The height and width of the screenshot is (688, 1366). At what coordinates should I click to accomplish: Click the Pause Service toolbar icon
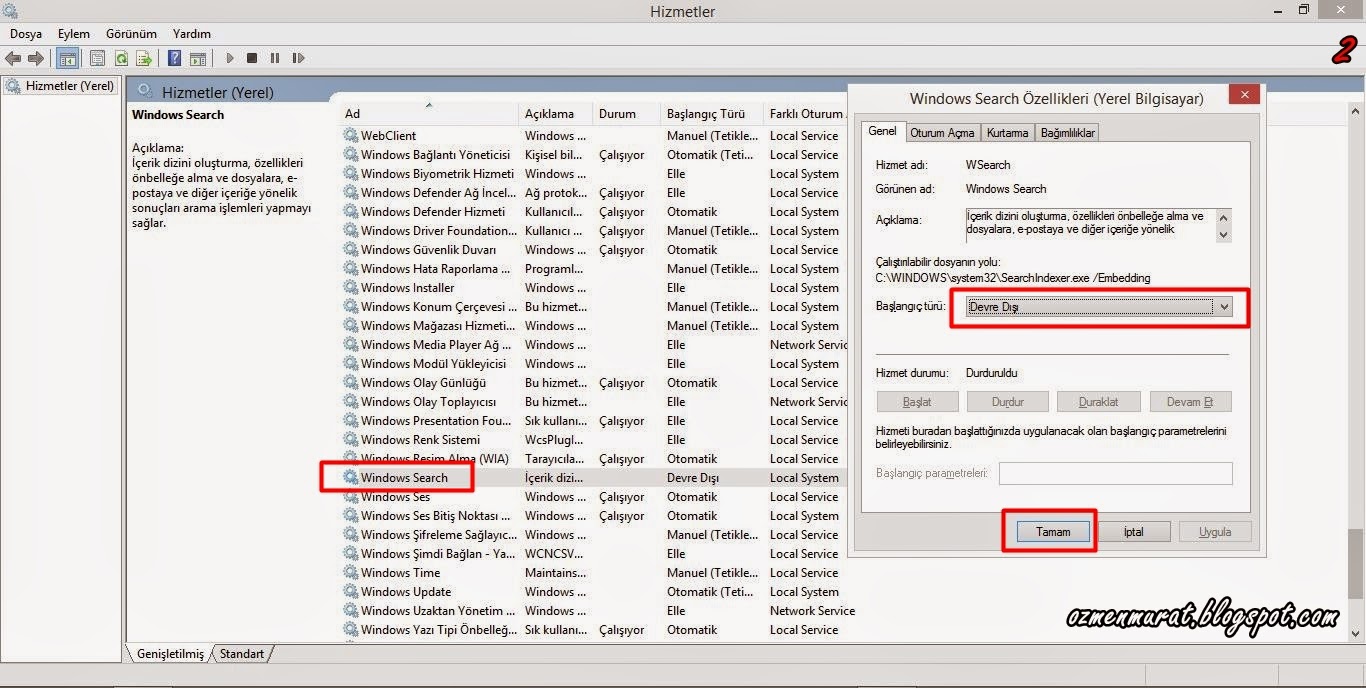tap(275, 58)
